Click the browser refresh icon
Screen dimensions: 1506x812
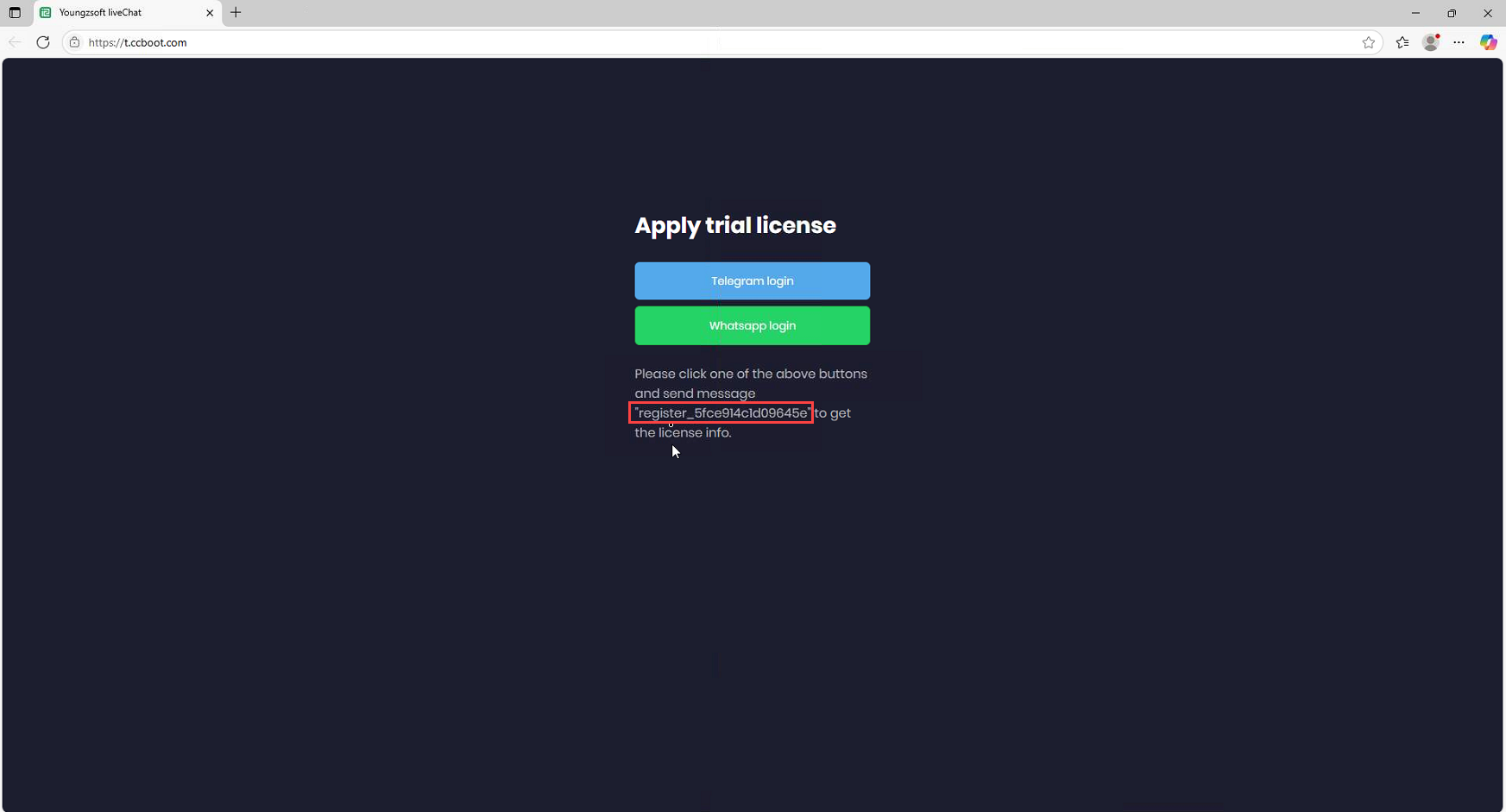coord(43,42)
